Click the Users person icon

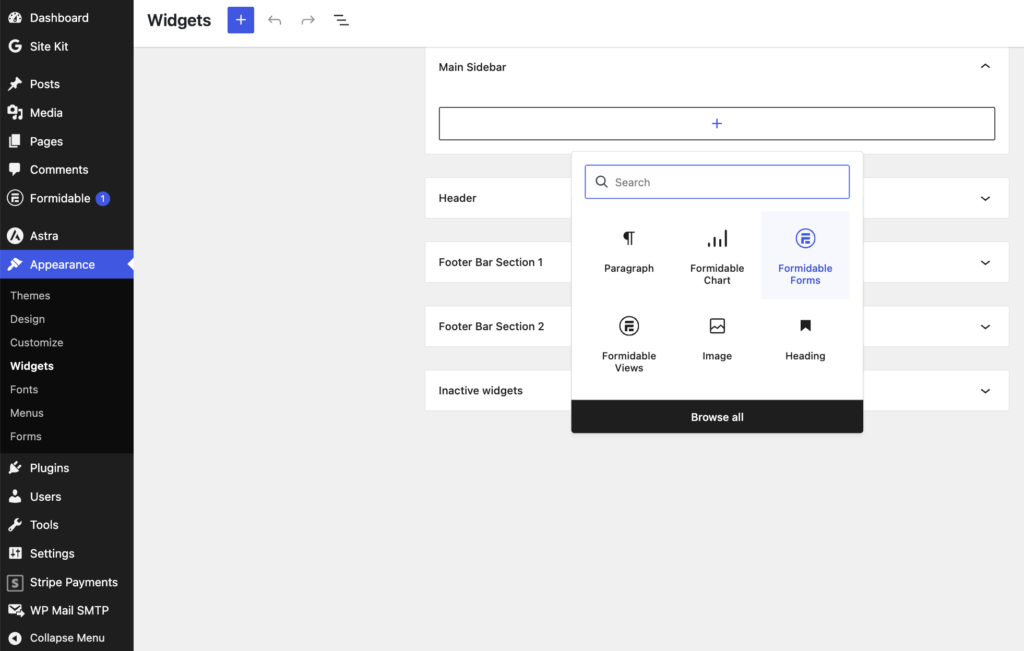tap(15, 496)
